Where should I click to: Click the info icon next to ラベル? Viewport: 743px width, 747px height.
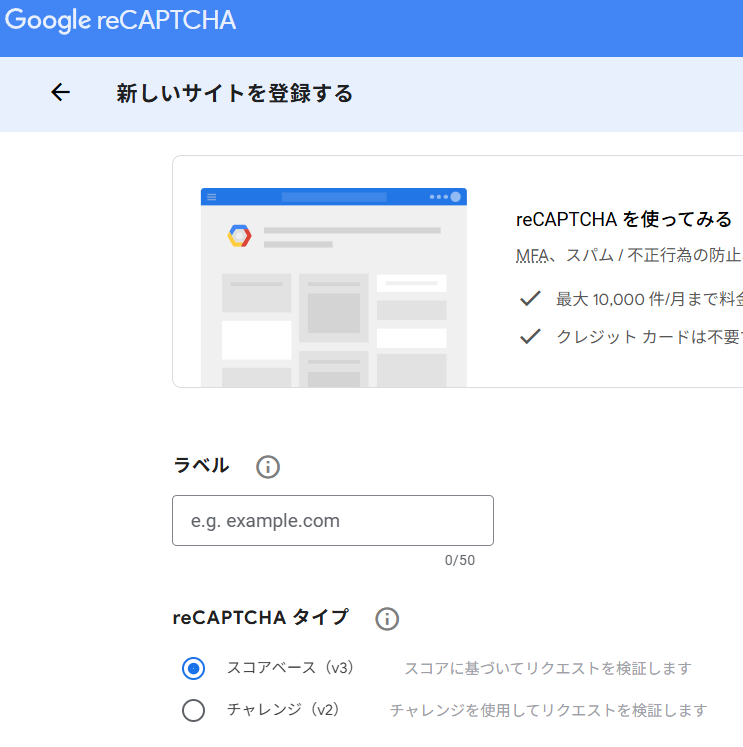click(268, 467)
